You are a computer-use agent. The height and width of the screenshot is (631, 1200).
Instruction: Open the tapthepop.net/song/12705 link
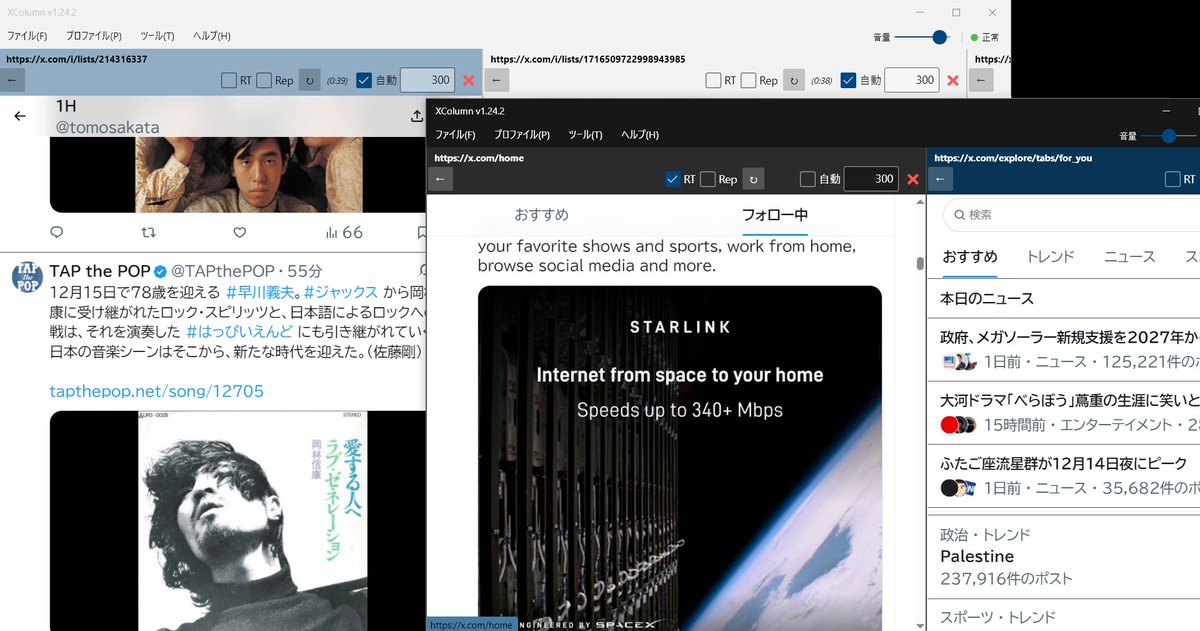[x=157, y=391]
